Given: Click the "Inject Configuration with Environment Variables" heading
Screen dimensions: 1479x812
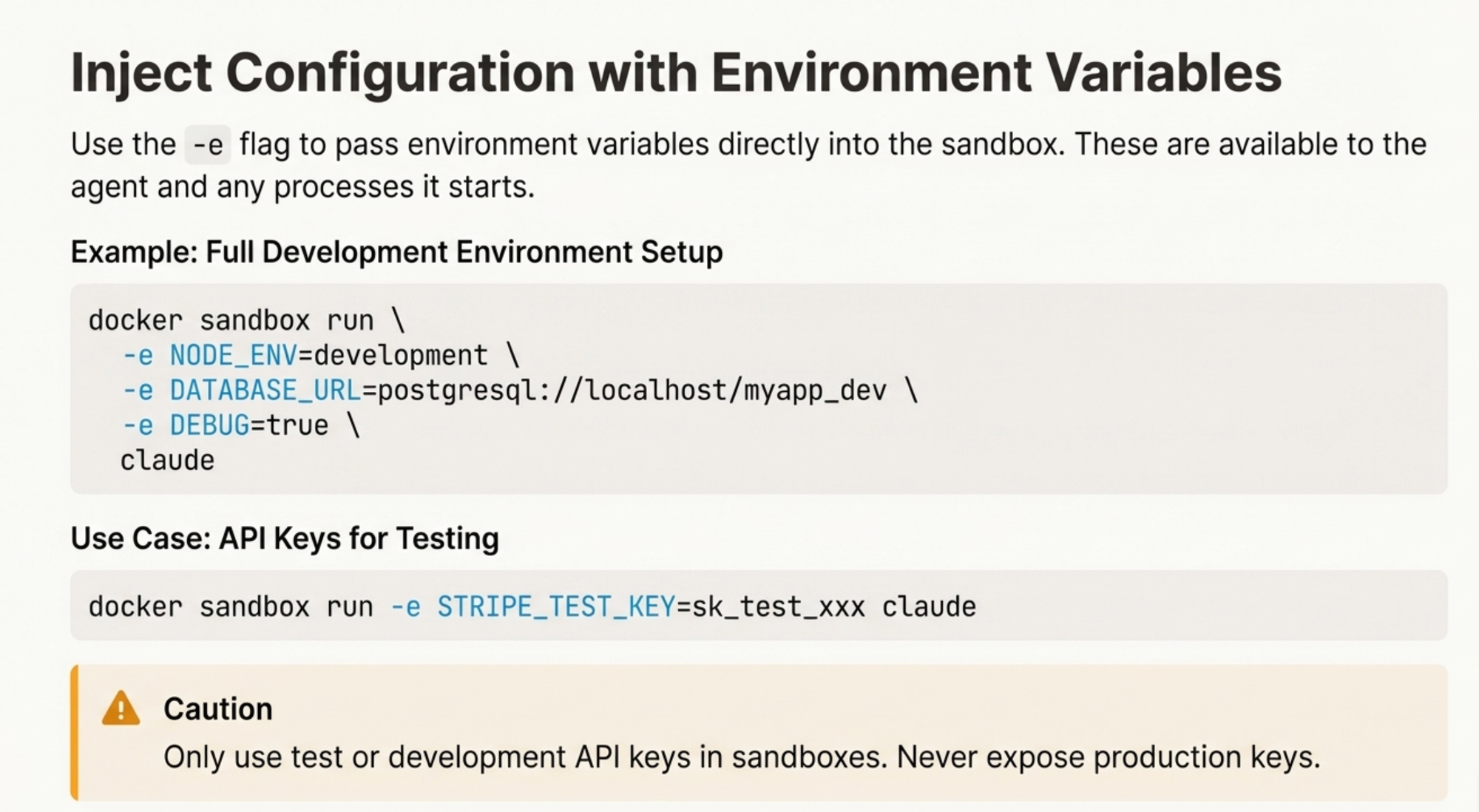Looking at the screenshot, I should coord(675,72).
